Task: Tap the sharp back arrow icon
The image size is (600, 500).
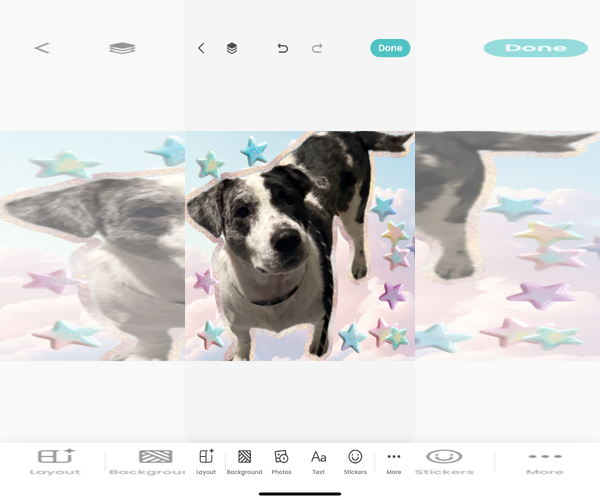Action: tap(201, 48)
